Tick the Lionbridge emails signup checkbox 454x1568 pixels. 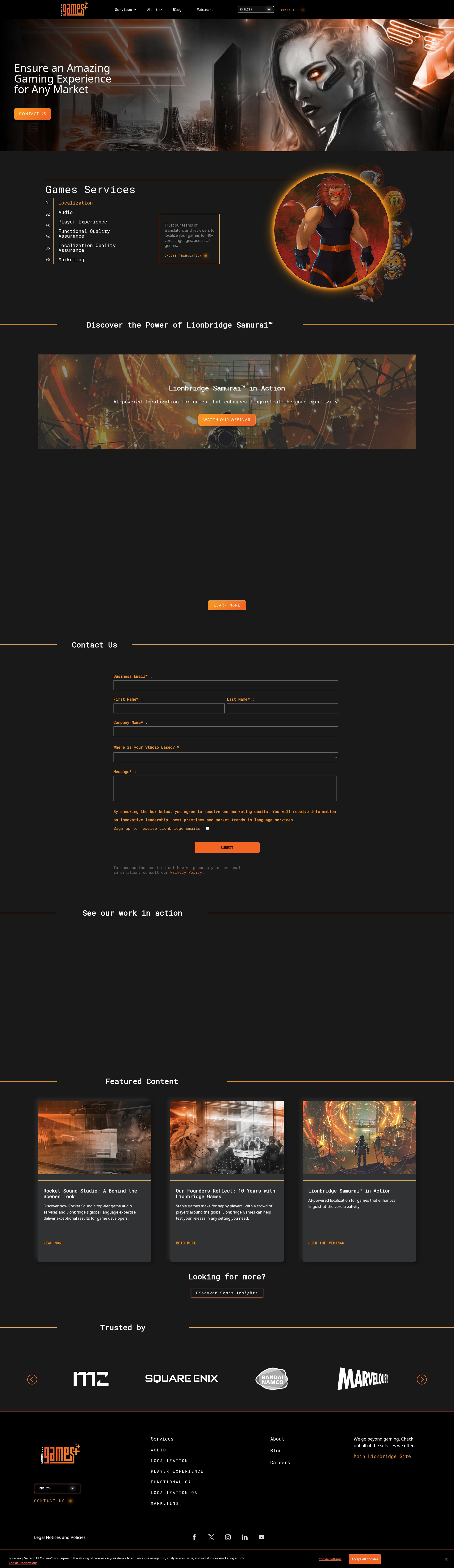coord(208,828)
